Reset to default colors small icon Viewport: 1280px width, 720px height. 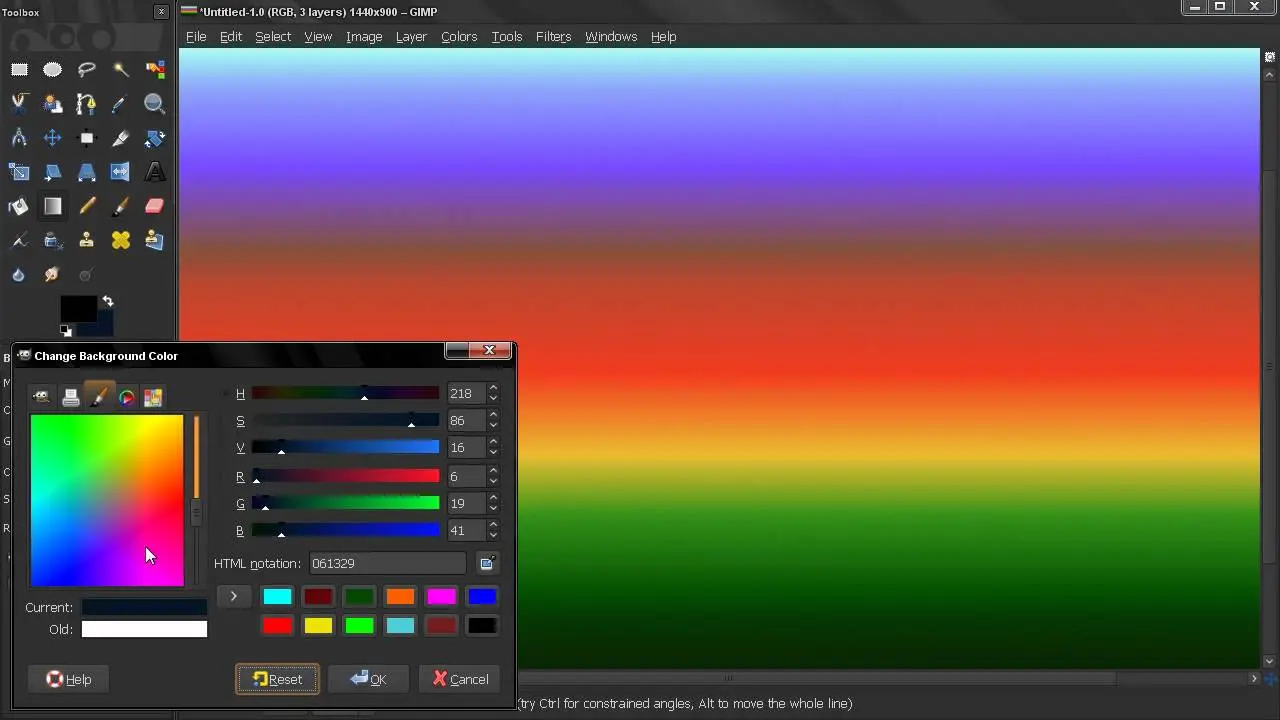click(66, 330)
